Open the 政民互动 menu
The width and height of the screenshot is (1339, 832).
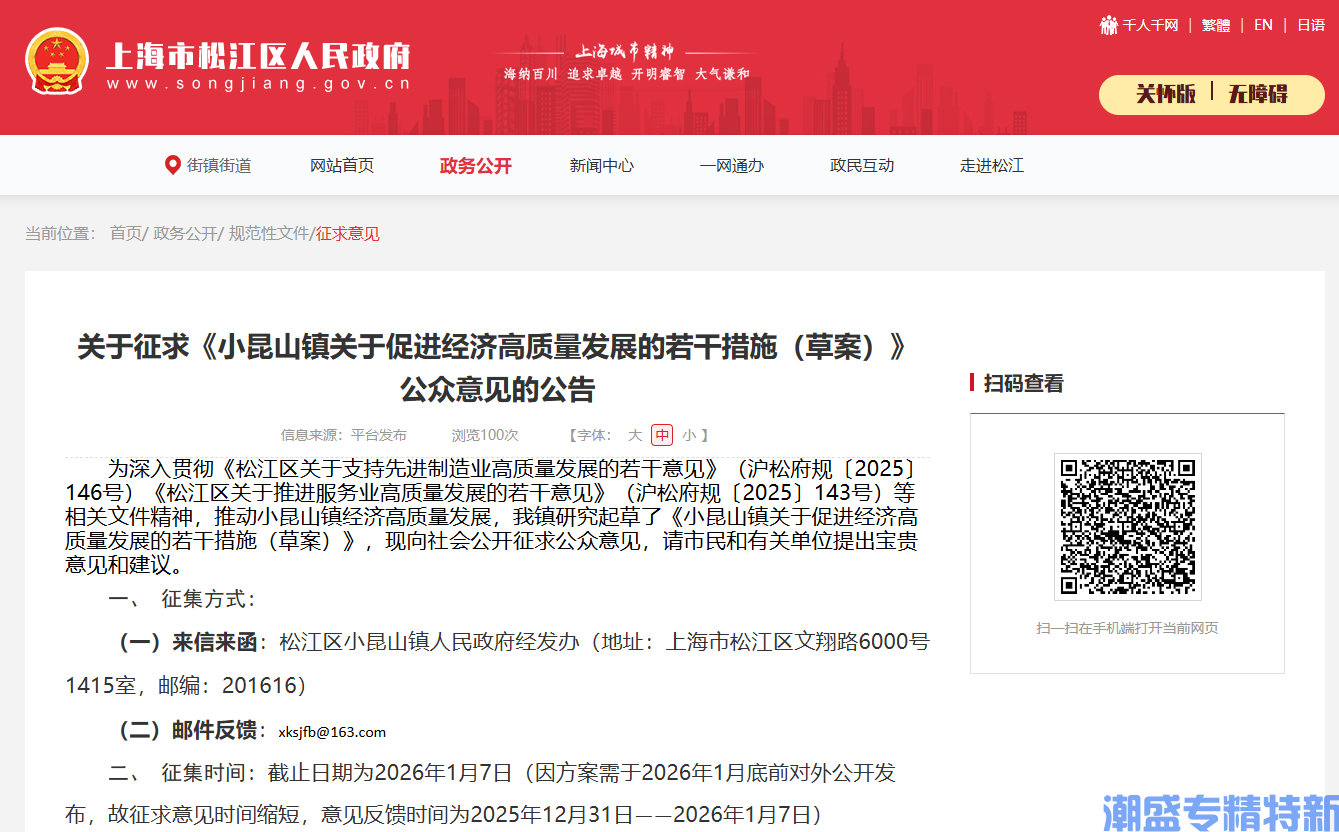tap(862, 166)
